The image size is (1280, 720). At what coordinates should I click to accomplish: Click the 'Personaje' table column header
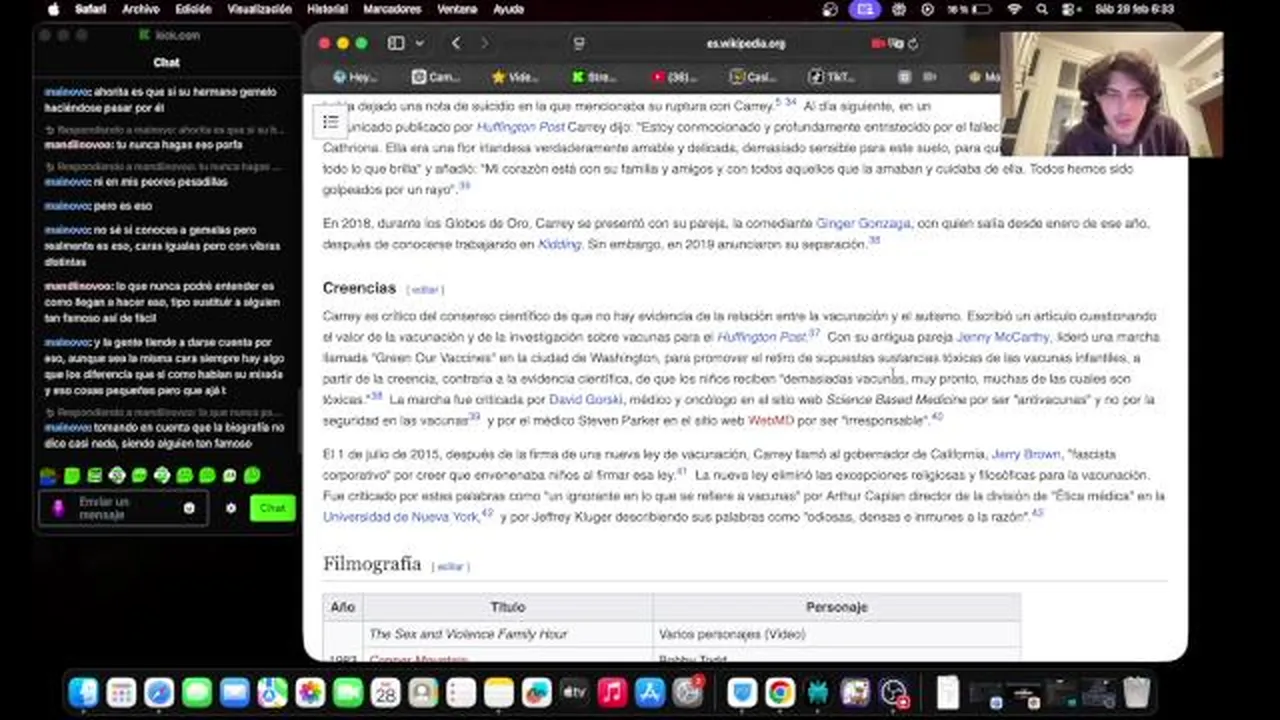(837, 607)
